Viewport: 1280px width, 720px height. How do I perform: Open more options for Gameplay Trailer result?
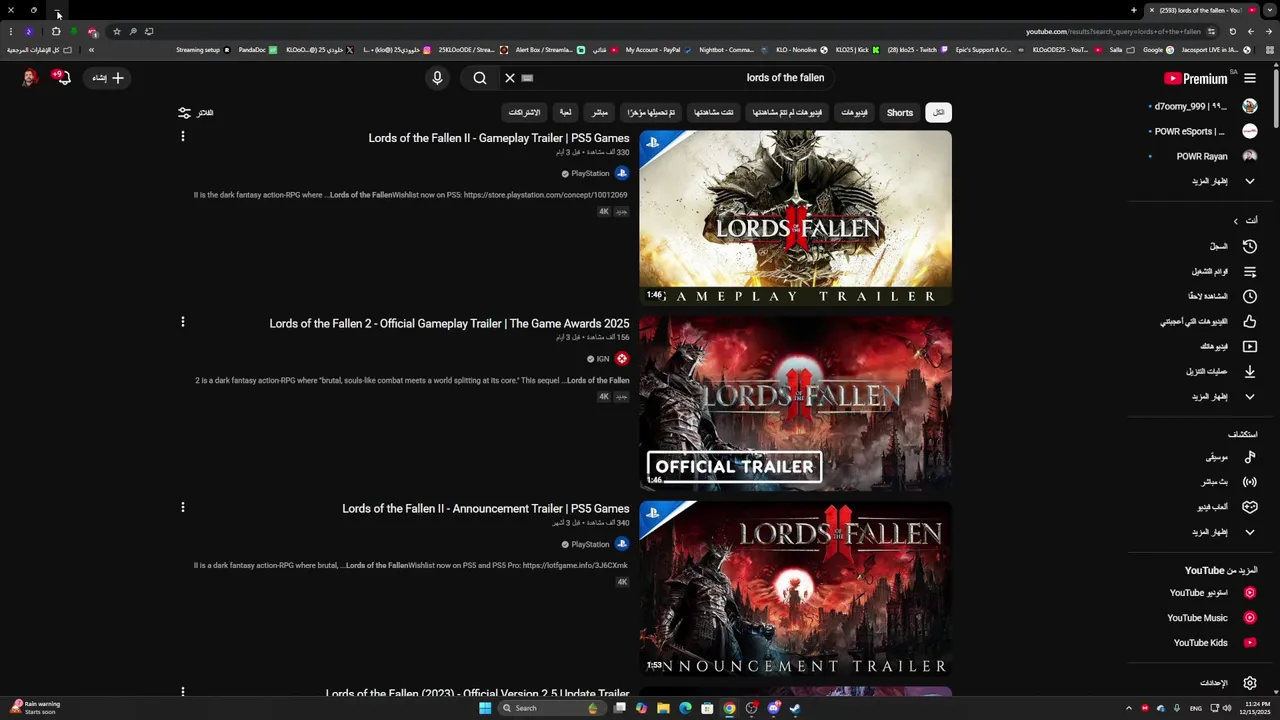[x=182, y=137]
